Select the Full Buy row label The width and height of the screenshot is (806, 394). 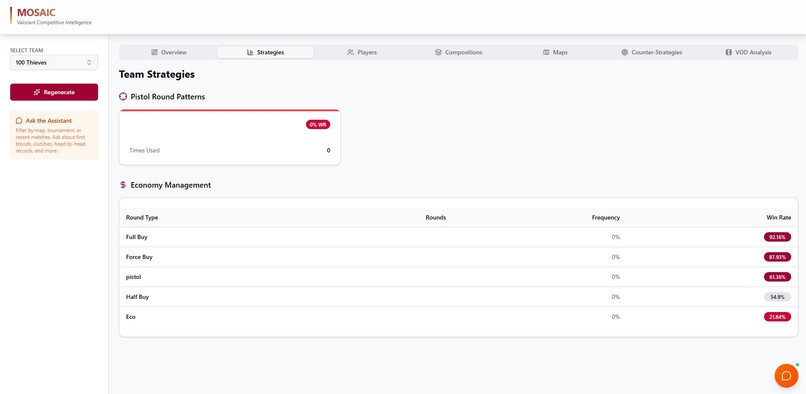[x=137, y=237]
